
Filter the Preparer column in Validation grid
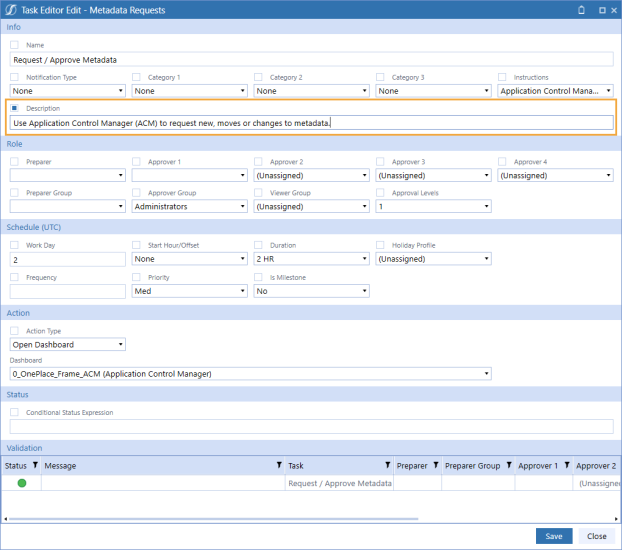436,465
